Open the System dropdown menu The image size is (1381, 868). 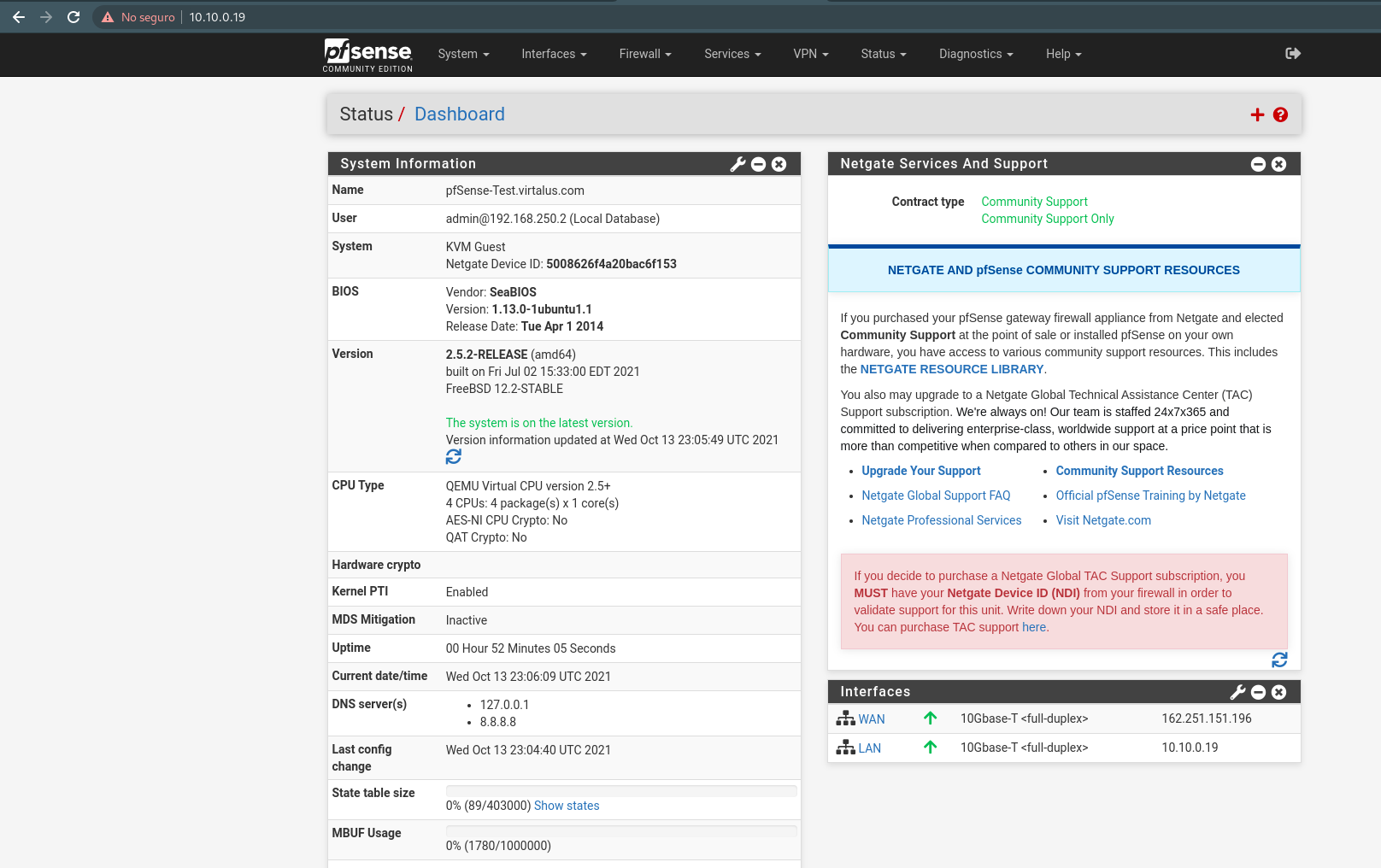(x=463, y=54)
